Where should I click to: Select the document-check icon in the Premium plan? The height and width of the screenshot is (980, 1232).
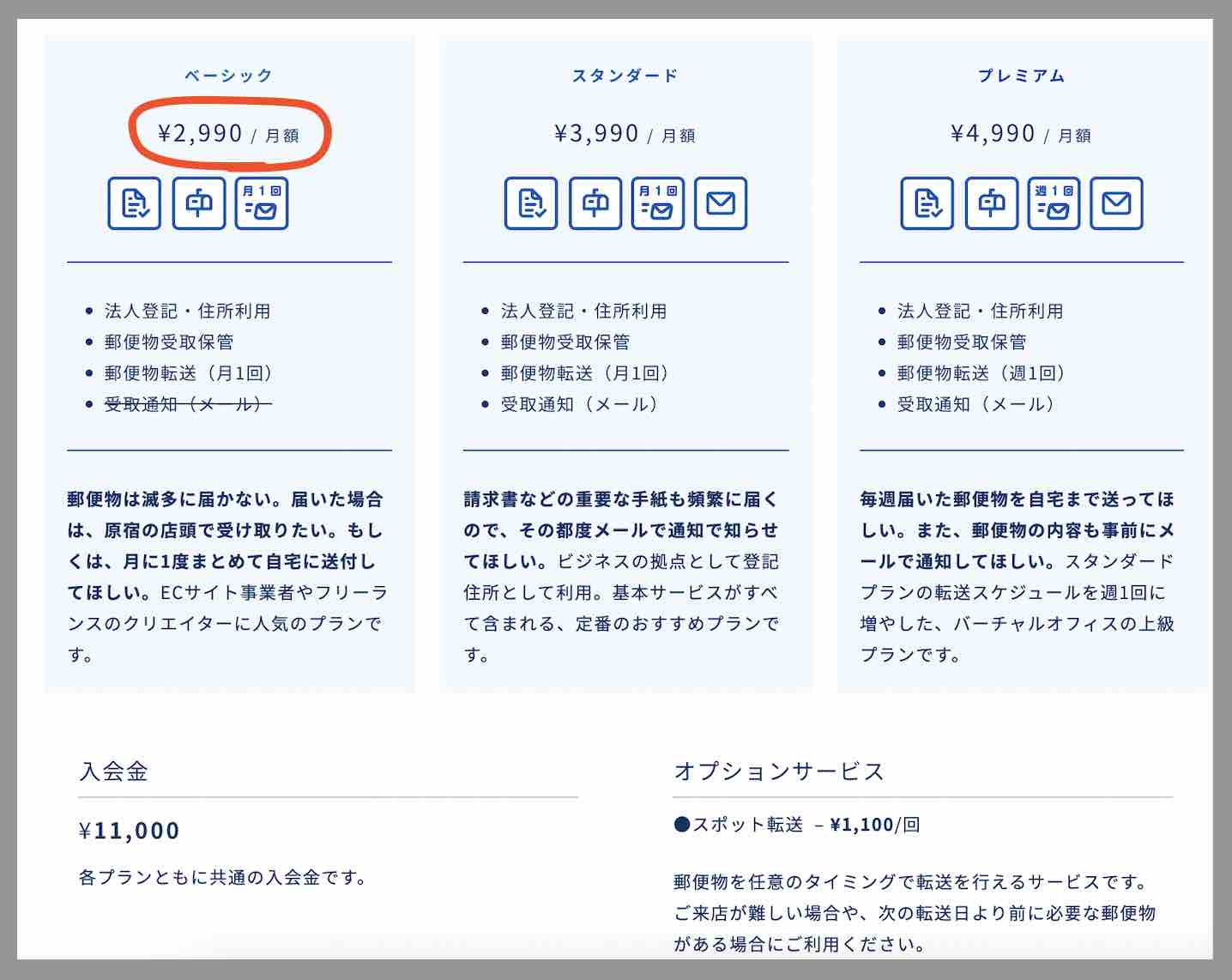click(929, 203)
